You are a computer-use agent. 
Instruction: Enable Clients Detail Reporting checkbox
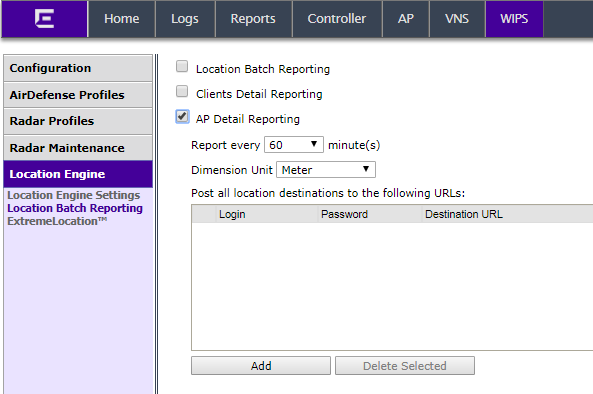[x=182, y=91]
